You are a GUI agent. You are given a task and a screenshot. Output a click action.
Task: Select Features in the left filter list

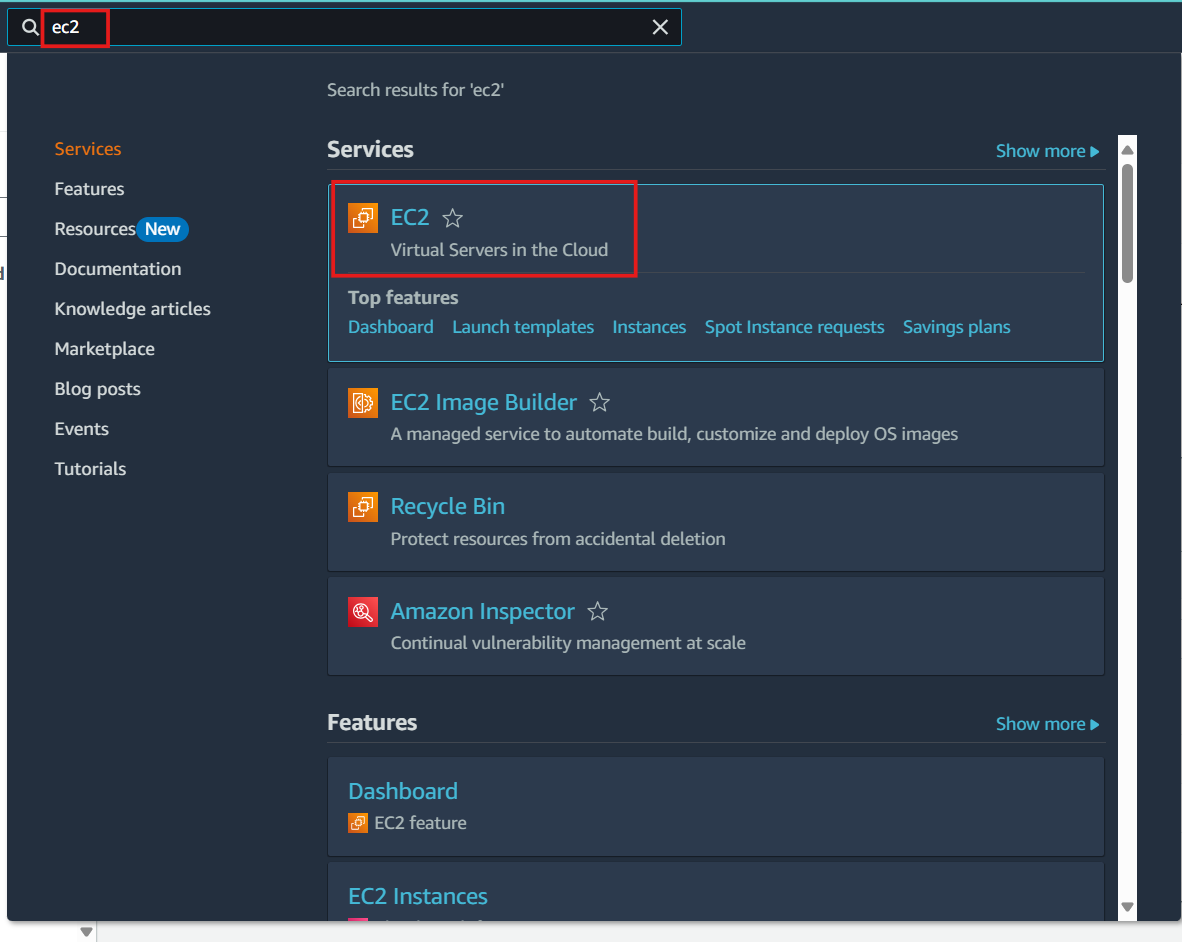pyautogui.click(x=89, y=188)
